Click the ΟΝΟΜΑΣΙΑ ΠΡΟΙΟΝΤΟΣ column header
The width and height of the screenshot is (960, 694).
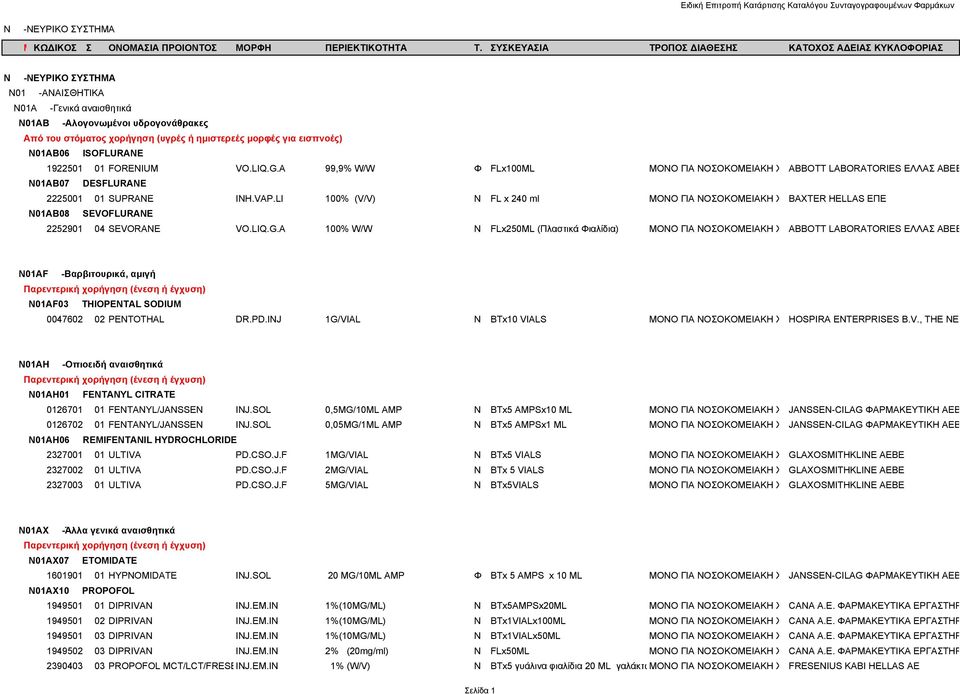(162, 48)
